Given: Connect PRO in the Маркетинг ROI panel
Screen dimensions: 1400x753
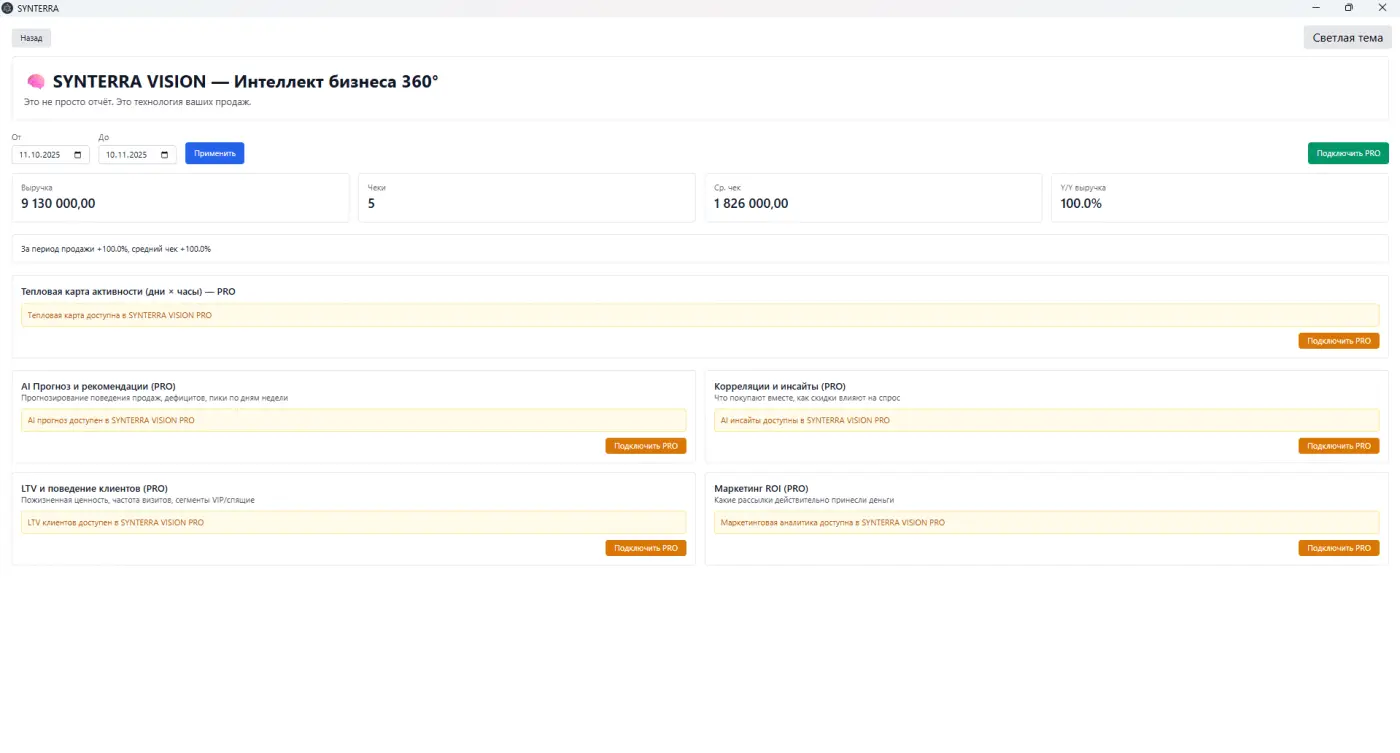Looking at the screenshot, I should (1338, 548).
